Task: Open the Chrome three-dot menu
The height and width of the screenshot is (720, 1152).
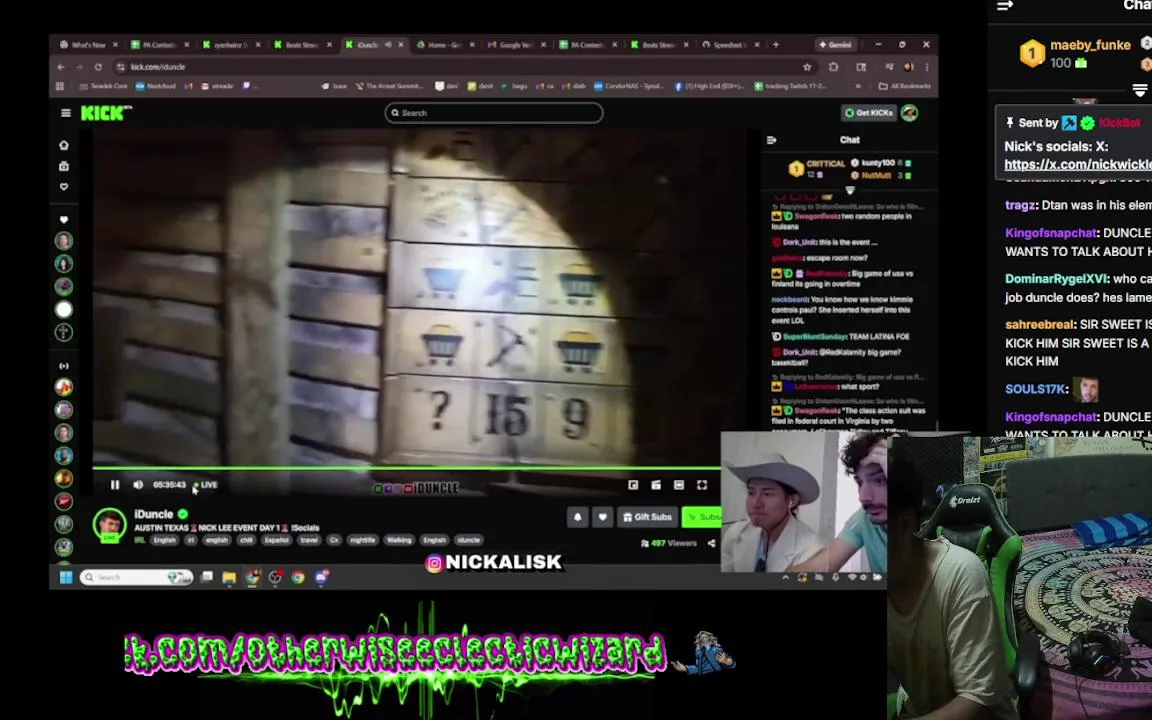Action: (927, 67)
